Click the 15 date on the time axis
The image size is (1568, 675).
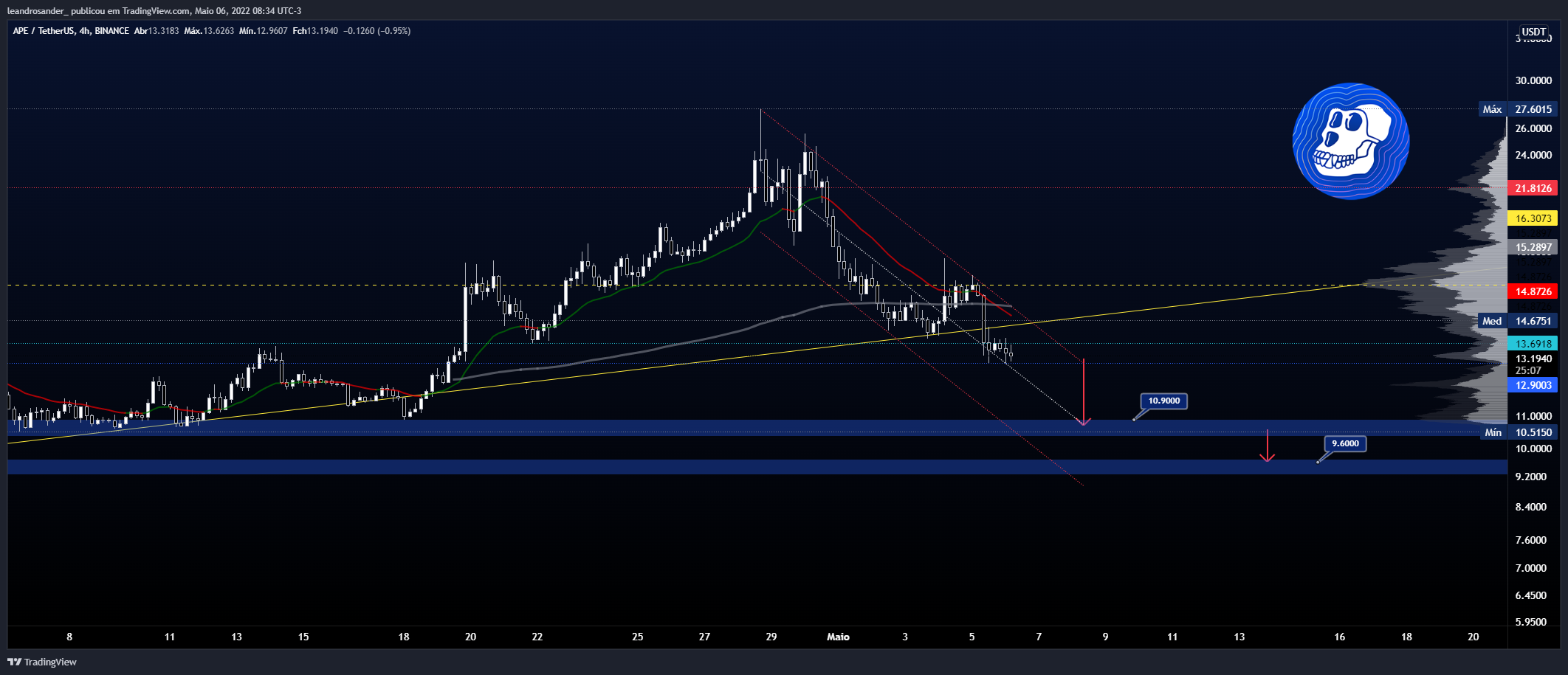tap(303, 637)
